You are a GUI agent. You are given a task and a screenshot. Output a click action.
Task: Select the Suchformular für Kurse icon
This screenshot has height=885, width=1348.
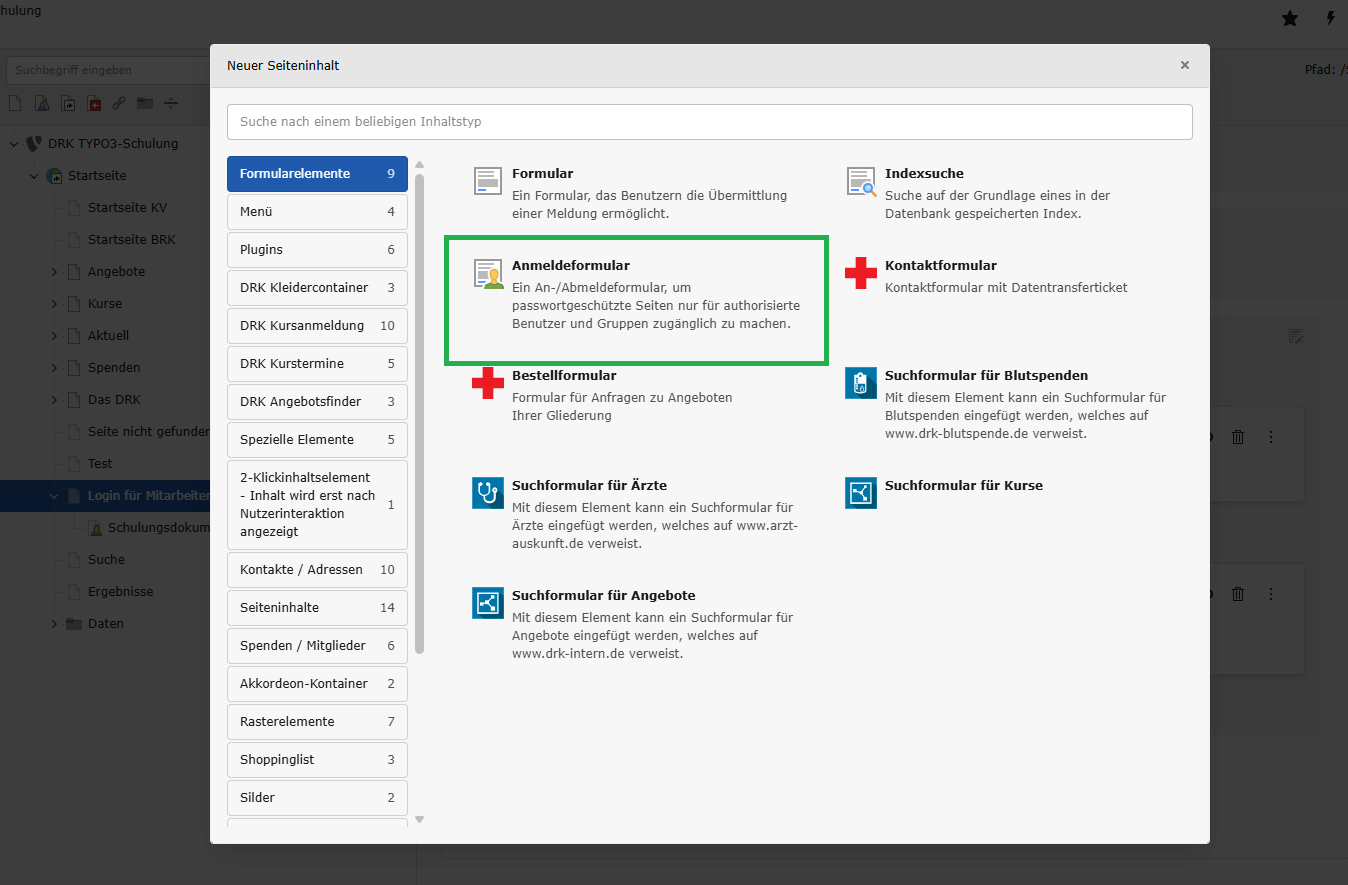point(861,493)
